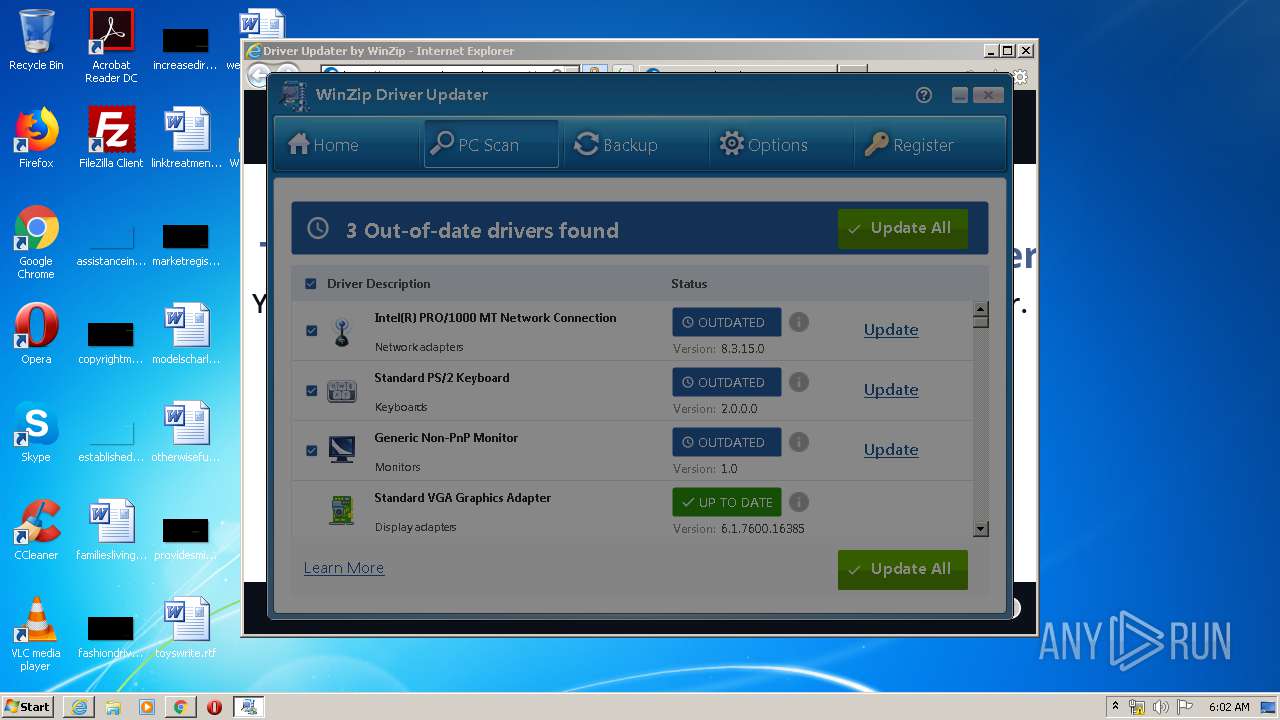Open info icon for PS/2 Keyboard driver
This screenshot has width=1280, height=720.
(x=798, y=382)
